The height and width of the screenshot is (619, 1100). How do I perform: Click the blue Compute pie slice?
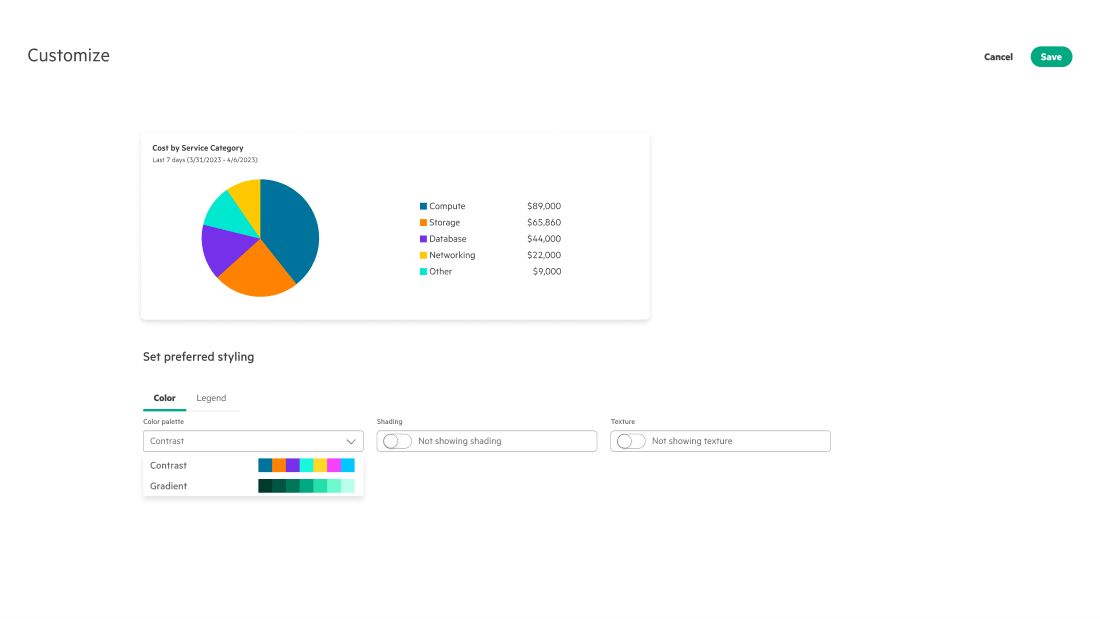(x=291, y=228)
